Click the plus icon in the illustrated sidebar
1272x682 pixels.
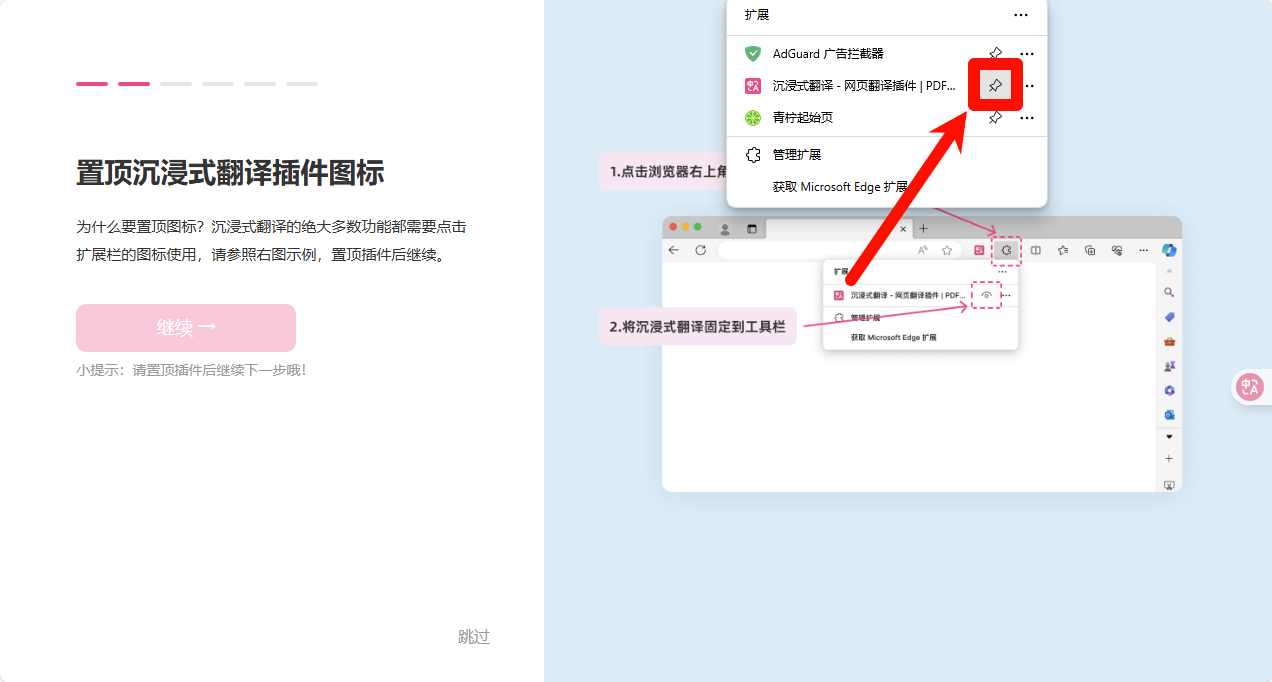1169,459
